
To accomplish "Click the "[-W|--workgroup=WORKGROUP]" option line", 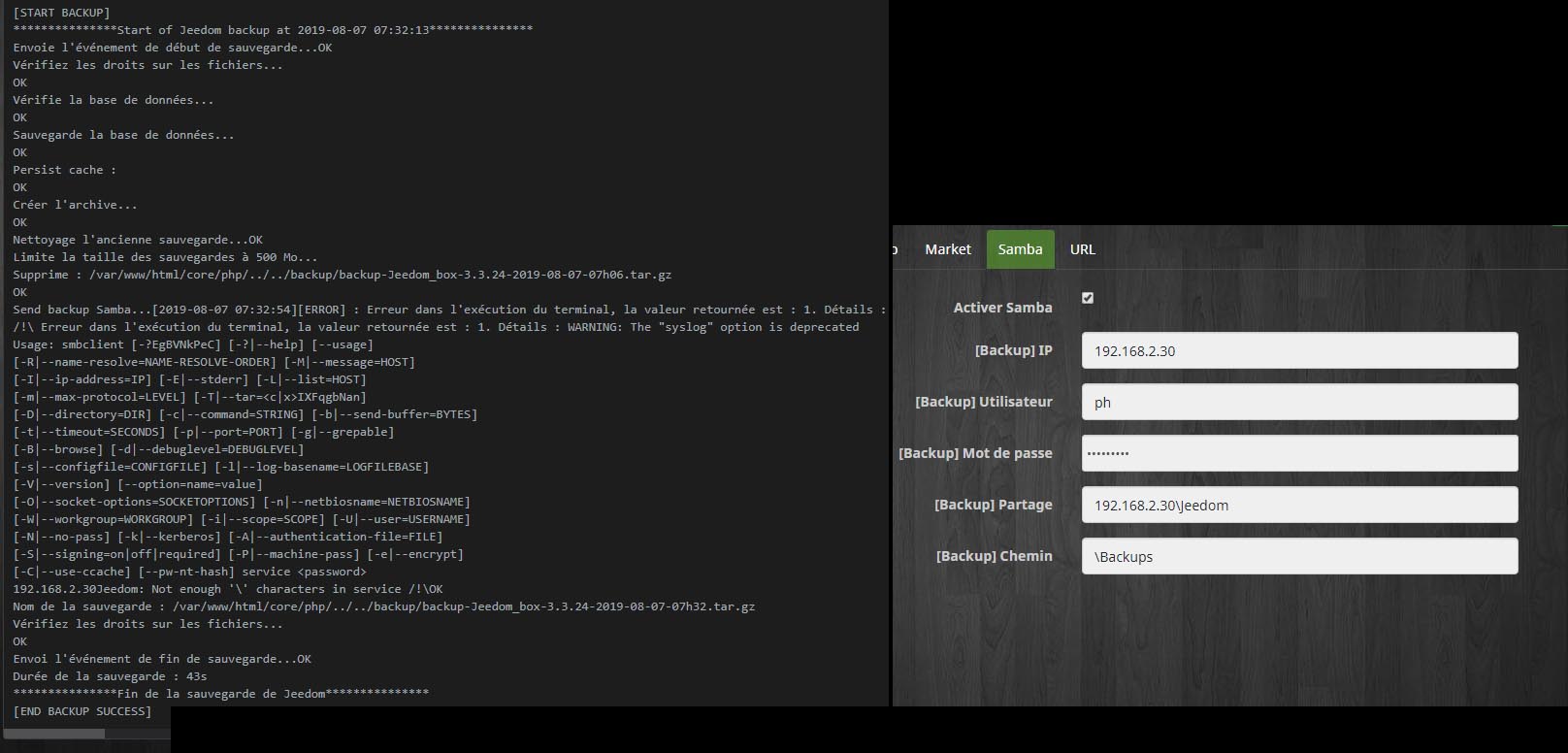I will (x=242, y=519).
